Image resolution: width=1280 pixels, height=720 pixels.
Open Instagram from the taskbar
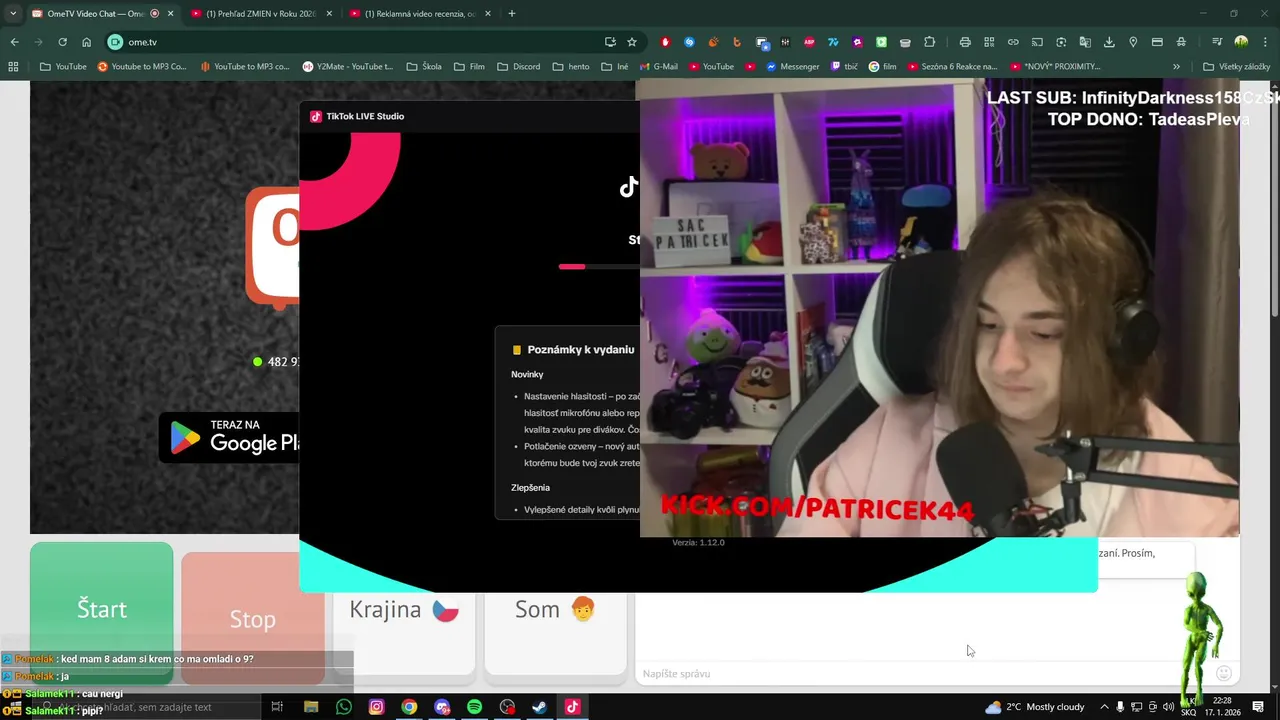point(376,707)
